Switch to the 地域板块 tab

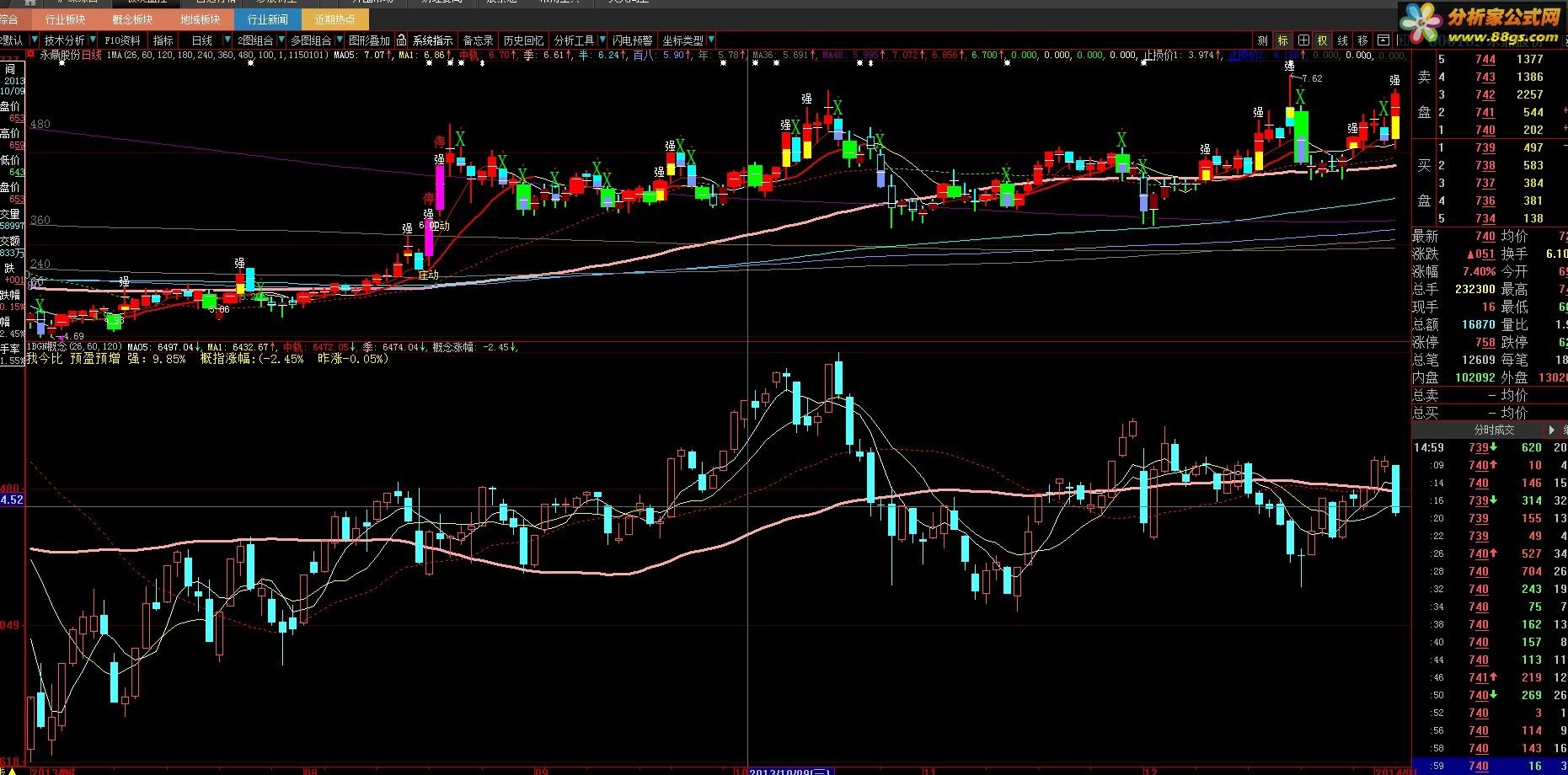[200, 19]
